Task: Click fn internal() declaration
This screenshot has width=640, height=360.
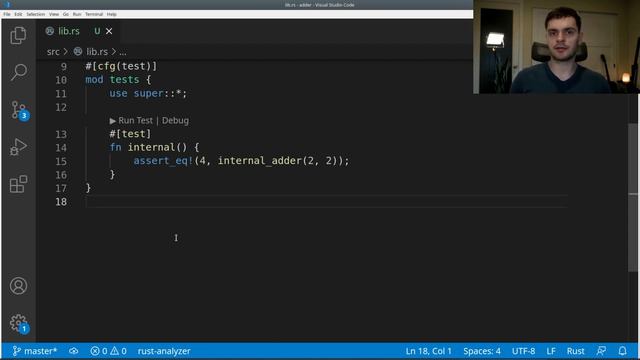Action: (154, 147)
